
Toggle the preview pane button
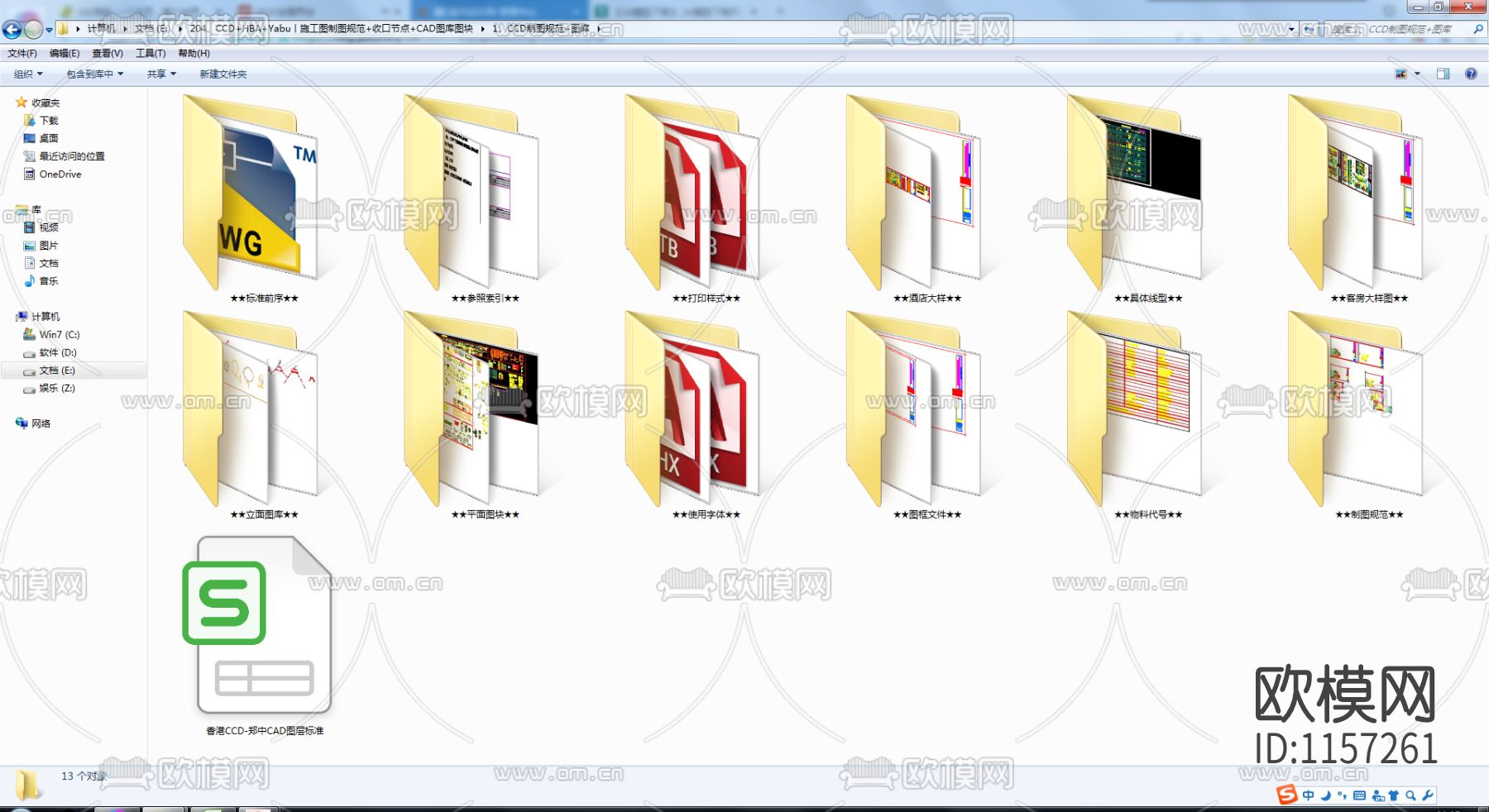(1443, 74)
